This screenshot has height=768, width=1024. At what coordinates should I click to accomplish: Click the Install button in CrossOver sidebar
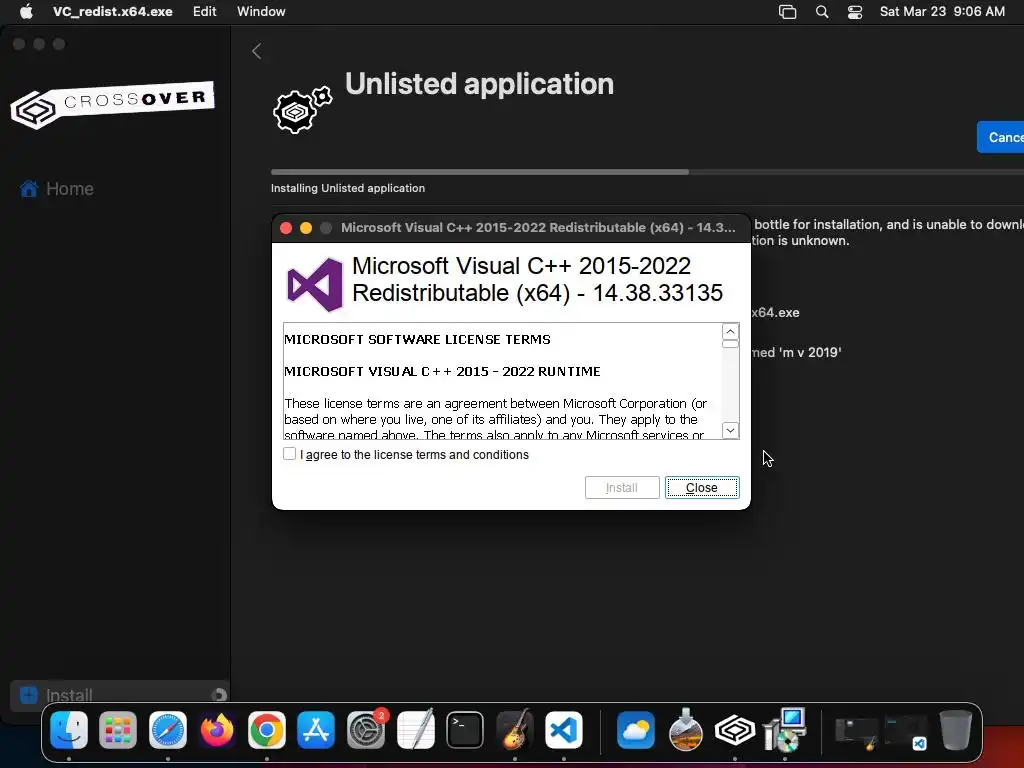119,695
